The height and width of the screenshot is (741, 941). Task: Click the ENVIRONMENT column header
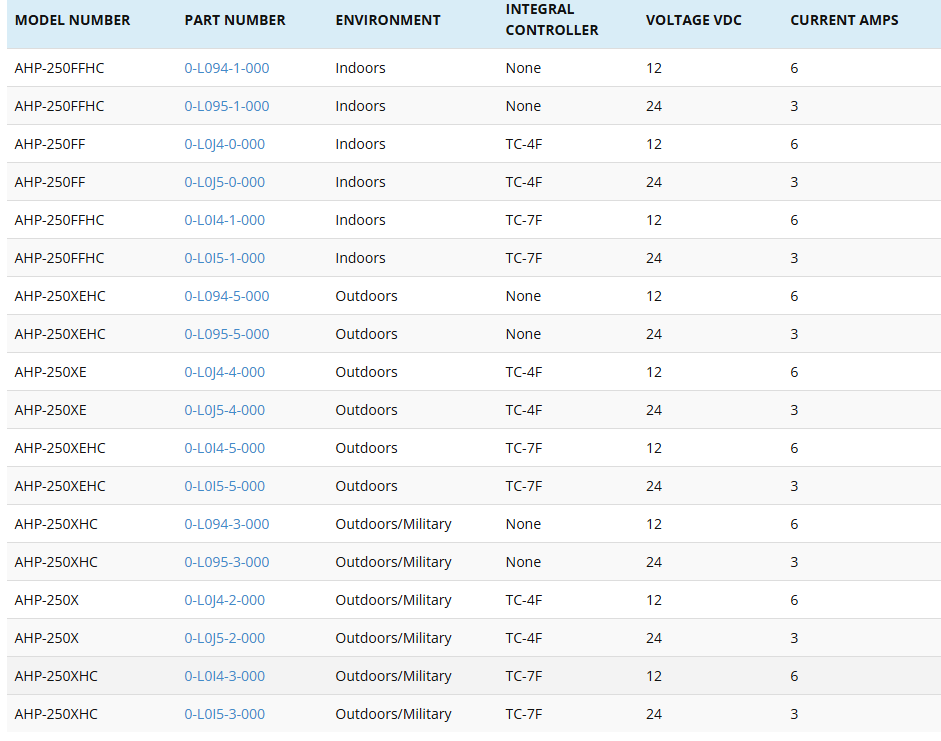pos(388,20)
